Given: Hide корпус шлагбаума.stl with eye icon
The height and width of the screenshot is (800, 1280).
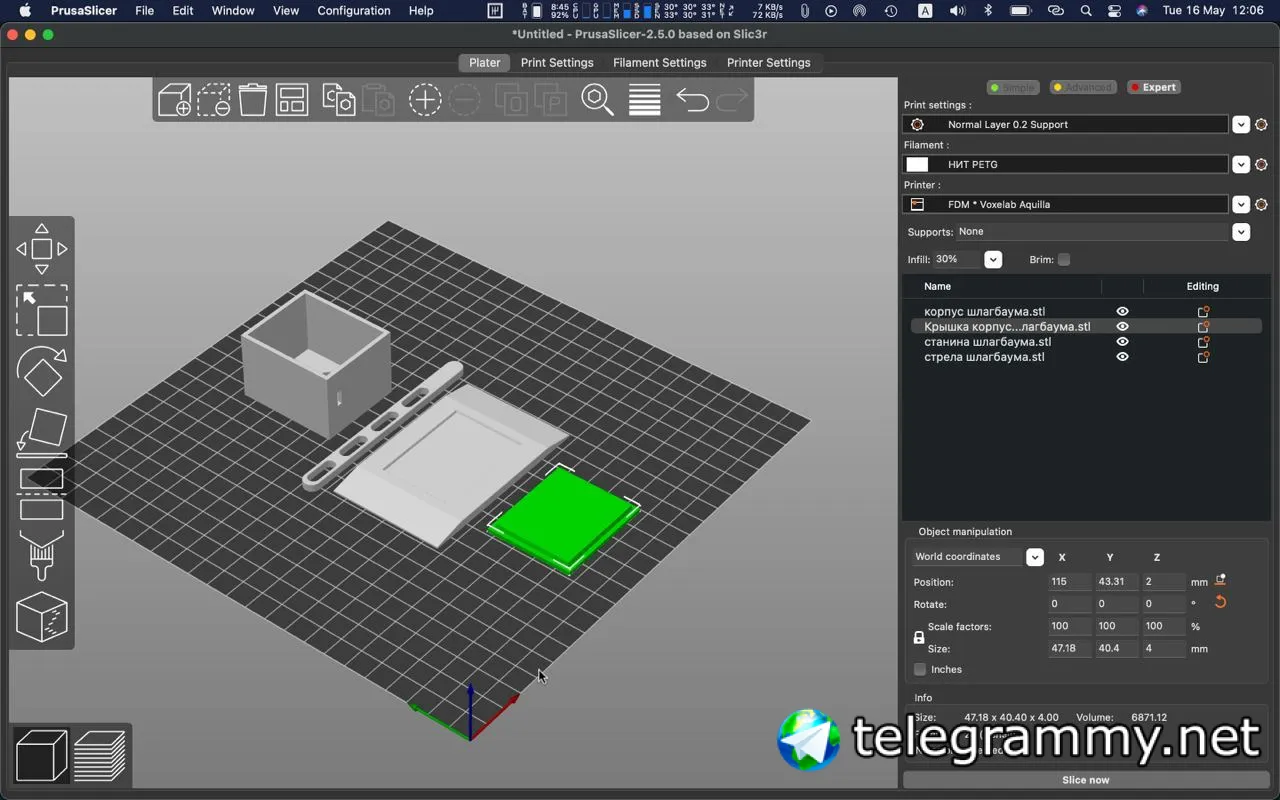Looking at the screenshot, I should (x=1122, y=312).
